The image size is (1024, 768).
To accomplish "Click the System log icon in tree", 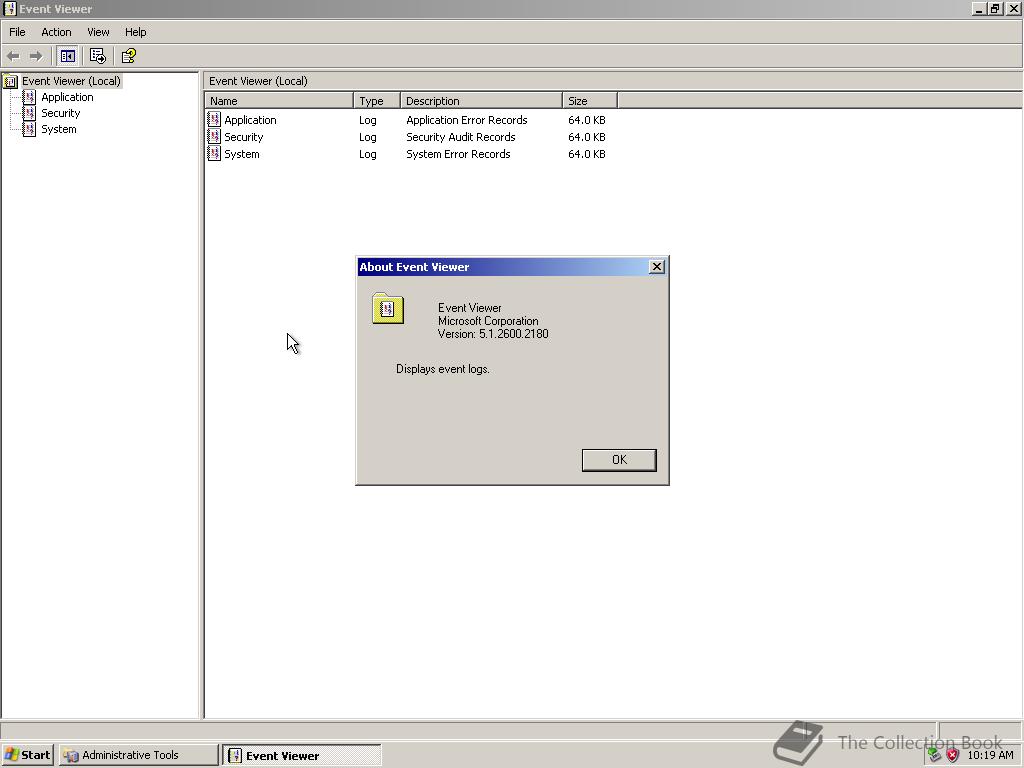I will [x=29, y=129].
